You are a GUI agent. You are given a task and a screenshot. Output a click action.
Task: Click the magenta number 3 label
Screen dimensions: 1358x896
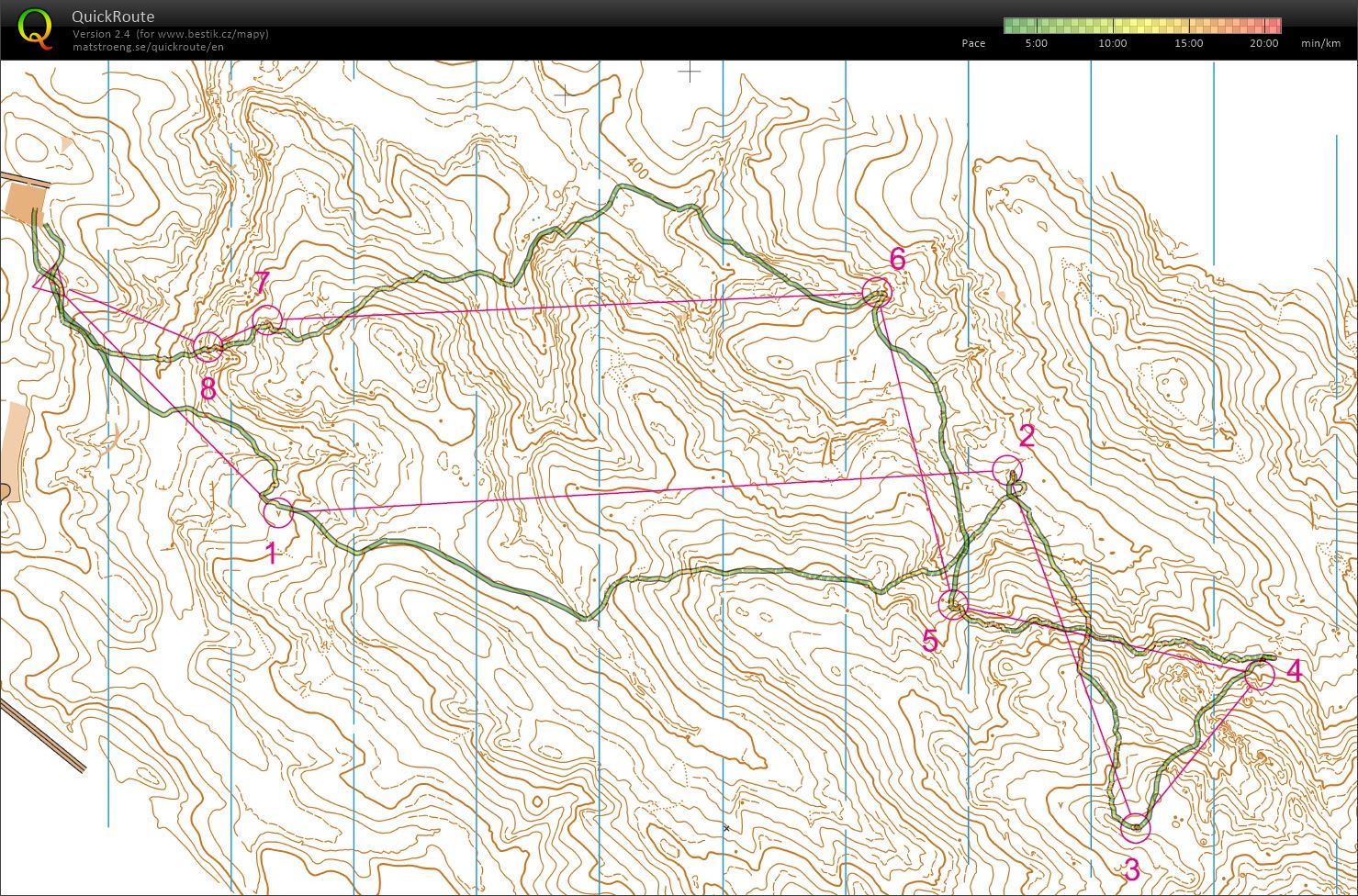coord(1131,868)
